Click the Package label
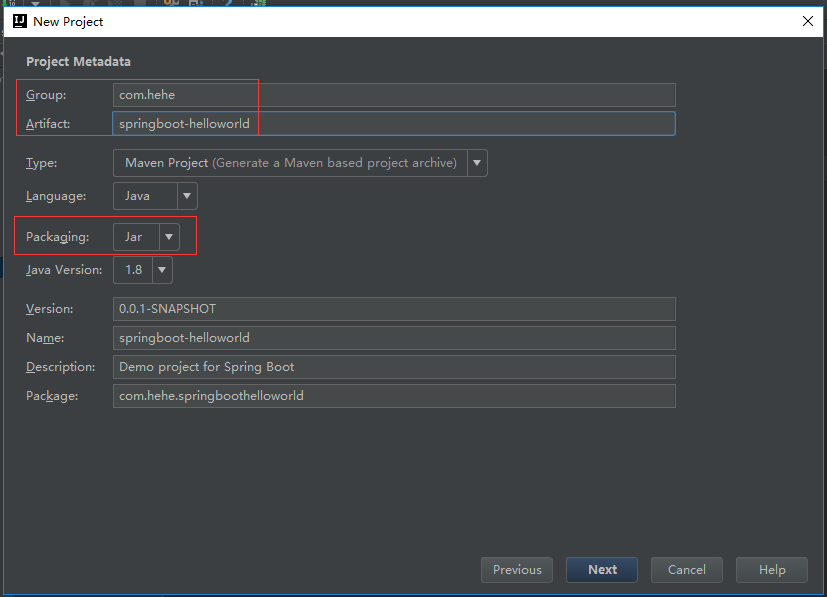 (x=52, y=396)
